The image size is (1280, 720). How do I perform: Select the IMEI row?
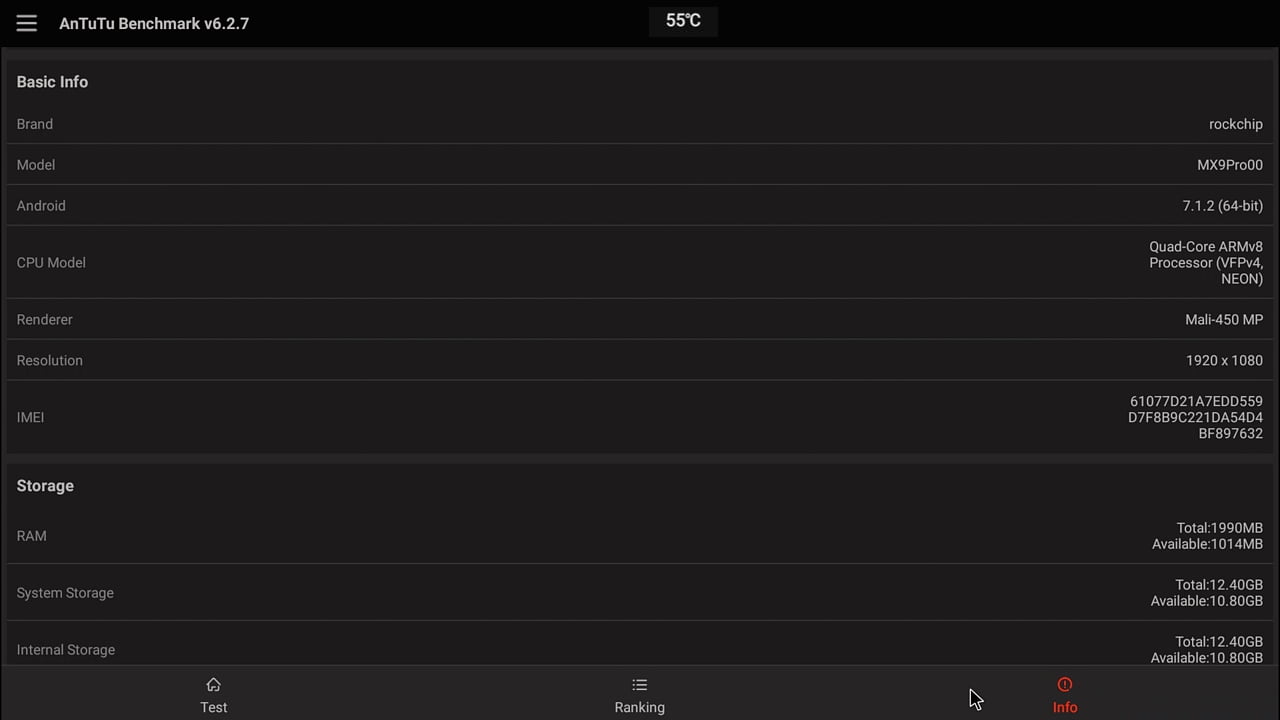[640, 417]
